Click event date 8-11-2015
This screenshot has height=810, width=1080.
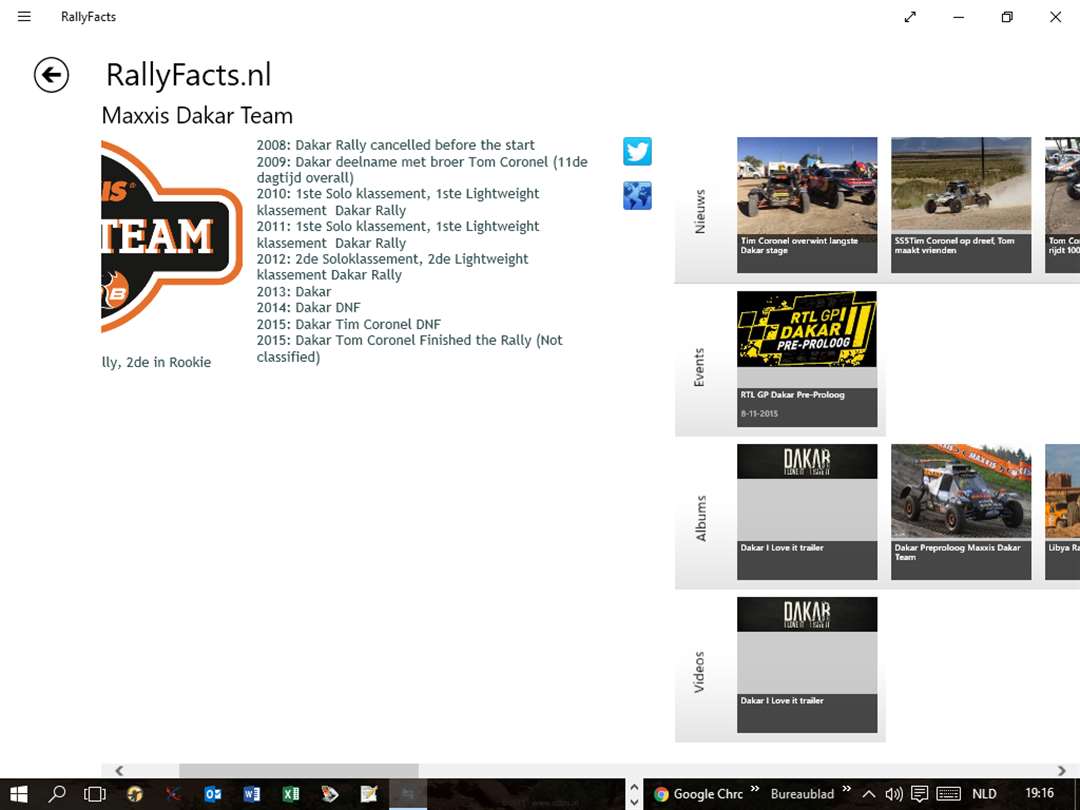(x=759, y=413)
